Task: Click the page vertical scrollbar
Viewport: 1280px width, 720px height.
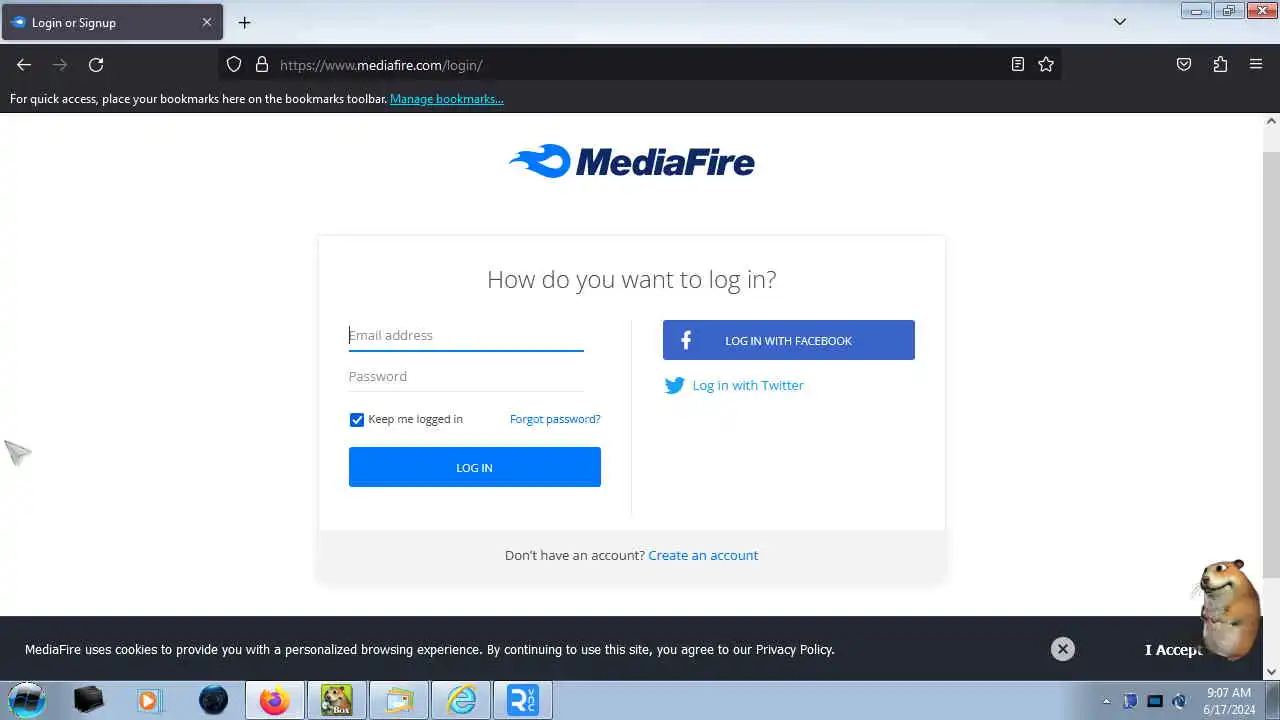Action: pyautogui.click(x=1272, y=365)
